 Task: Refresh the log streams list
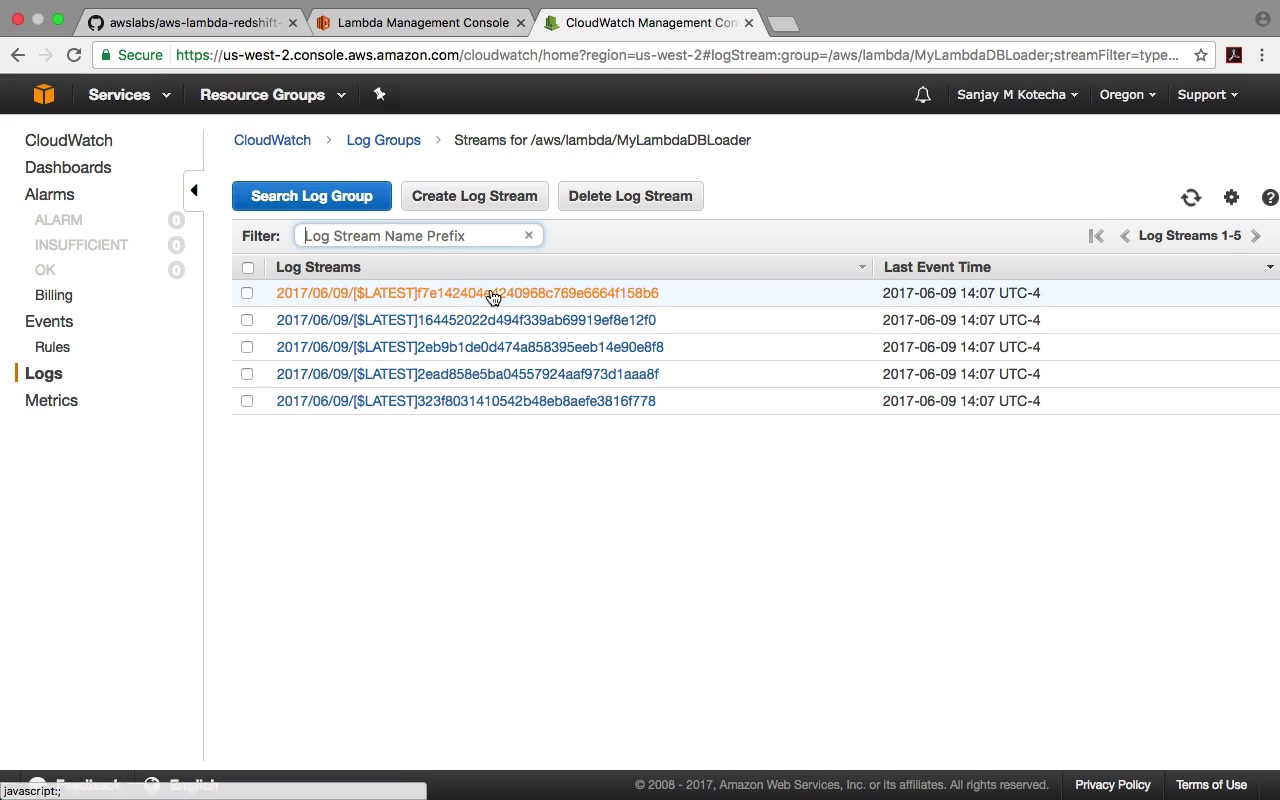(1190, 197)
